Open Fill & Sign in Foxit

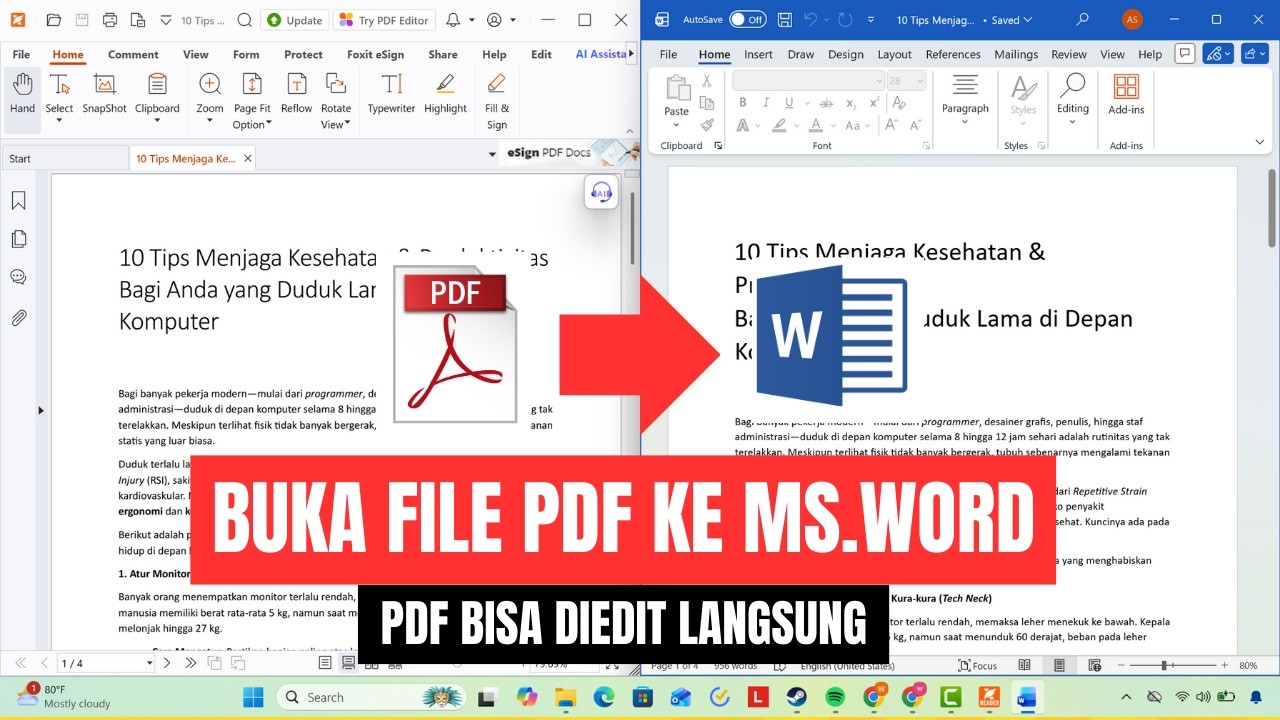pyautogui.click(x=497, y=102)
